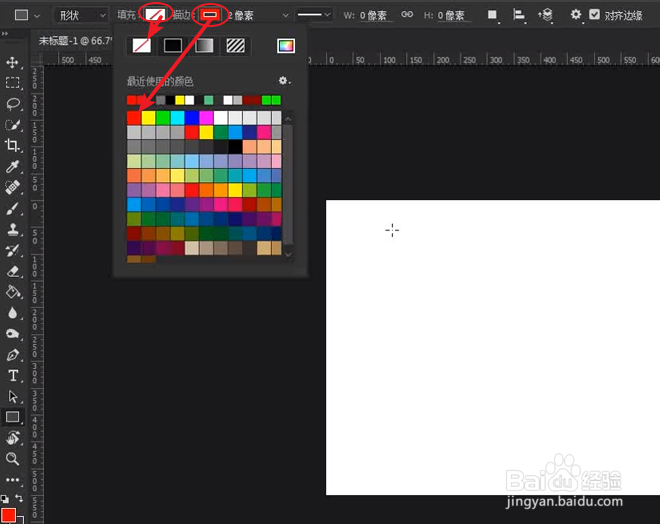660x524 pixels.
Task: Swap foreground and background colors
Action: pos(19,498)
